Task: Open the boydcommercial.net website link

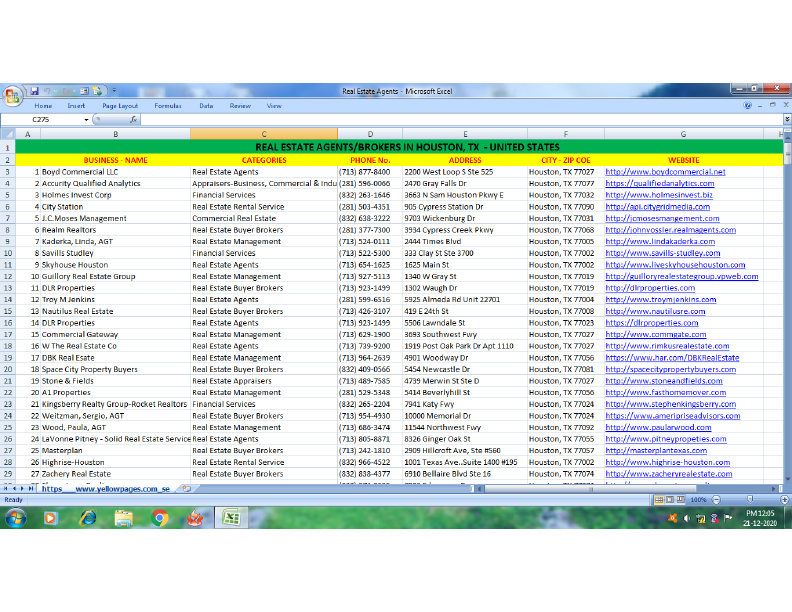Action: (x=665, y=172)
